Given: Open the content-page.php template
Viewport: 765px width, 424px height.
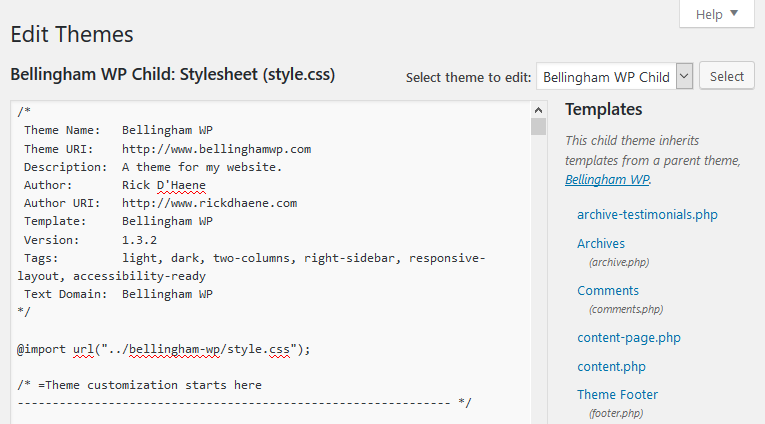Looking at the screenshot, I should [629, 337].
